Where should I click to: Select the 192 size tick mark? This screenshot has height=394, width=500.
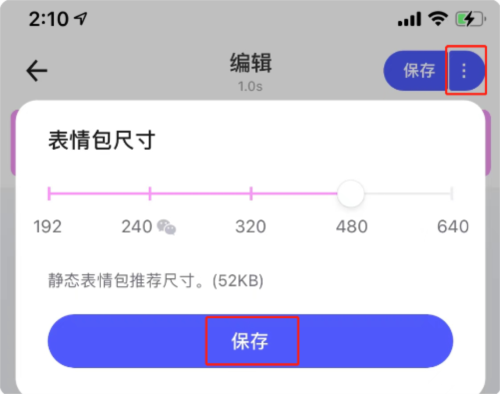(x=49, y=193)
